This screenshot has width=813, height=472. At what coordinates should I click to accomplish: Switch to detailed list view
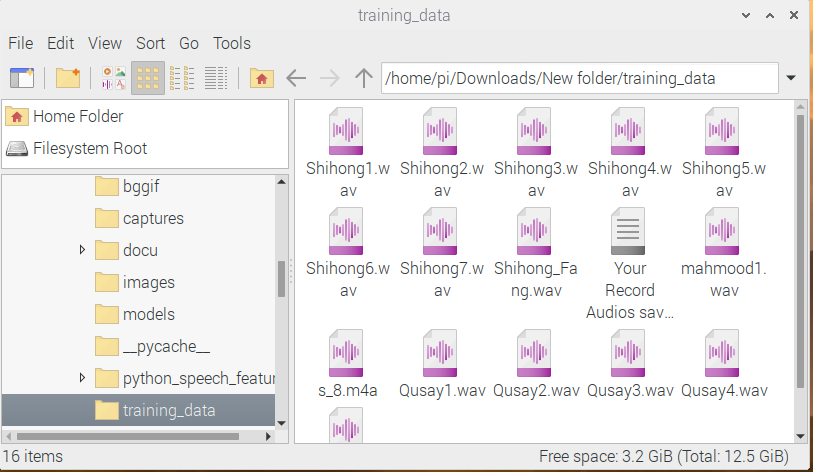tap(215, 77)
